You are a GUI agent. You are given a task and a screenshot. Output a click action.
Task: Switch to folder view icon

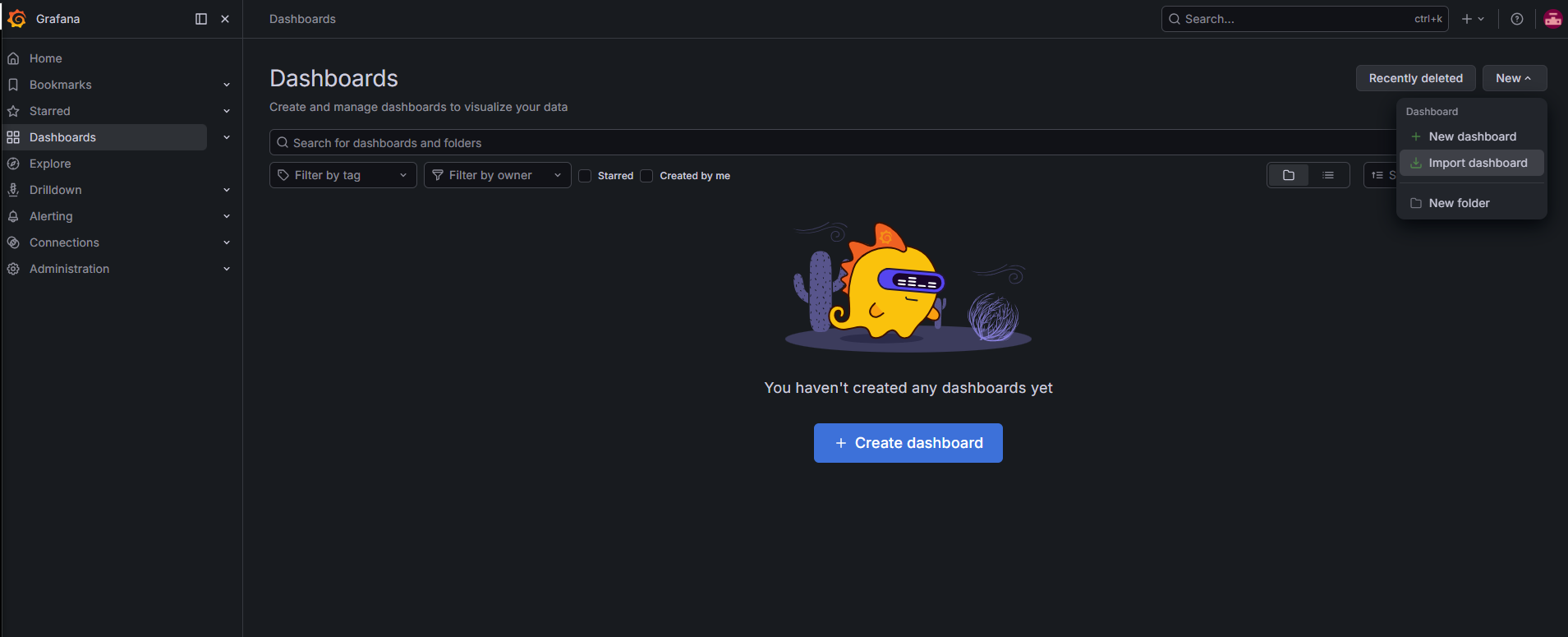[x=1289, y=175]
